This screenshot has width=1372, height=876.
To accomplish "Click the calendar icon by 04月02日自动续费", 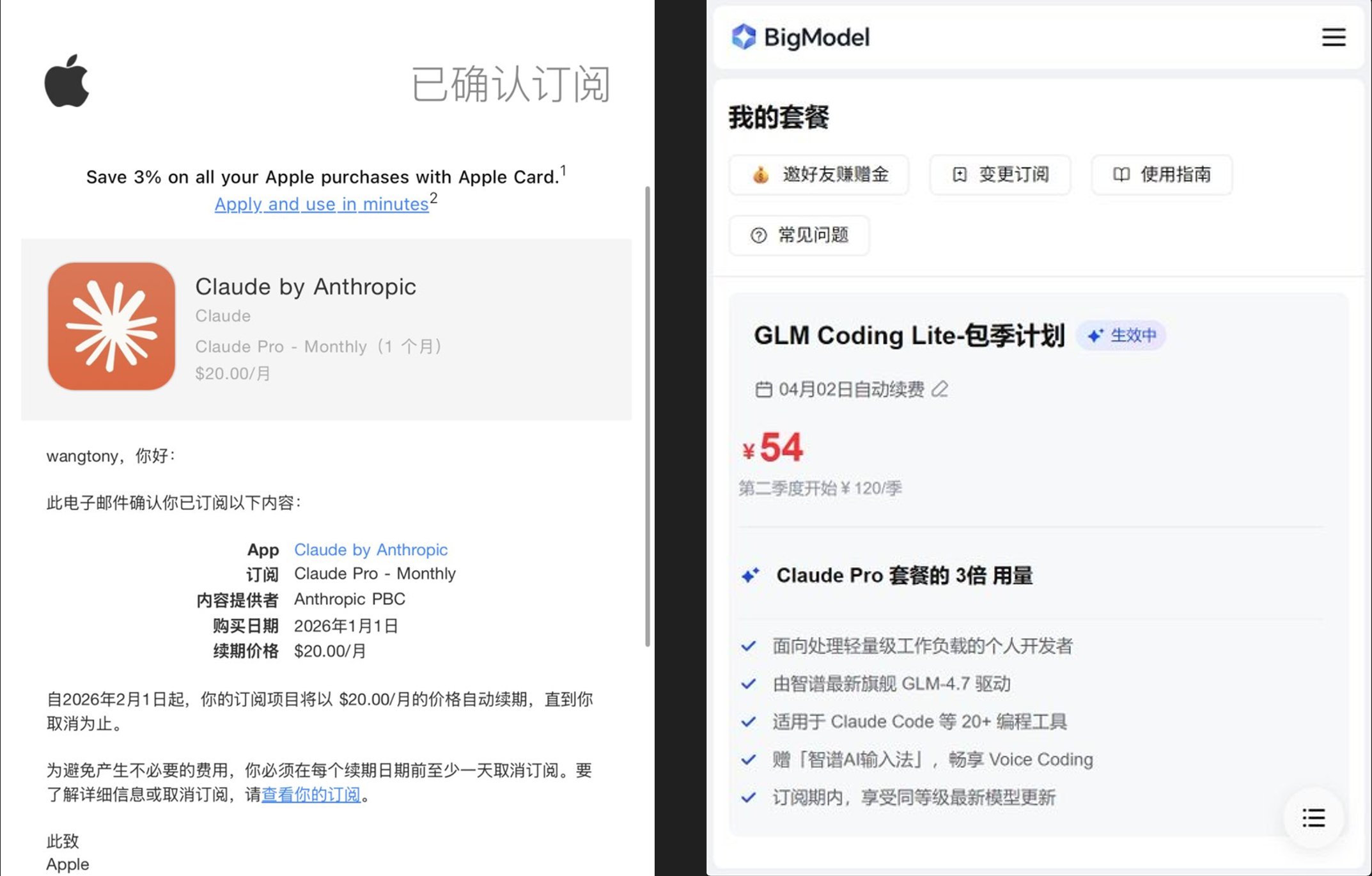I will tap(763, 389).
